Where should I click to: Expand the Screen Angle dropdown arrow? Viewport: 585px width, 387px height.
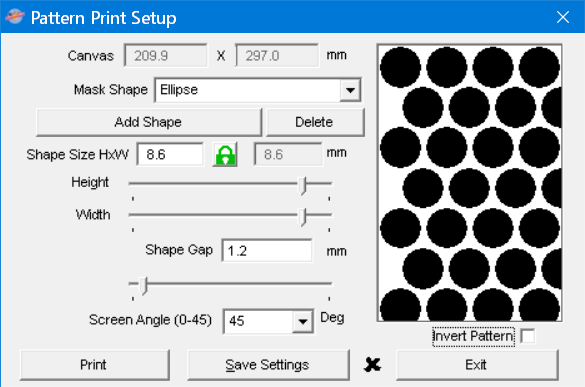pos(303,321)
